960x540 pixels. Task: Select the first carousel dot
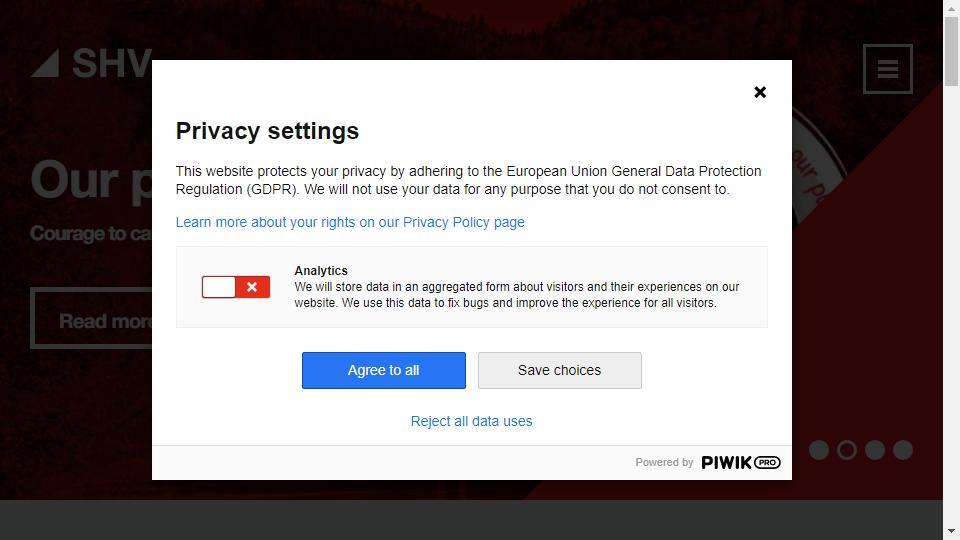819,450
